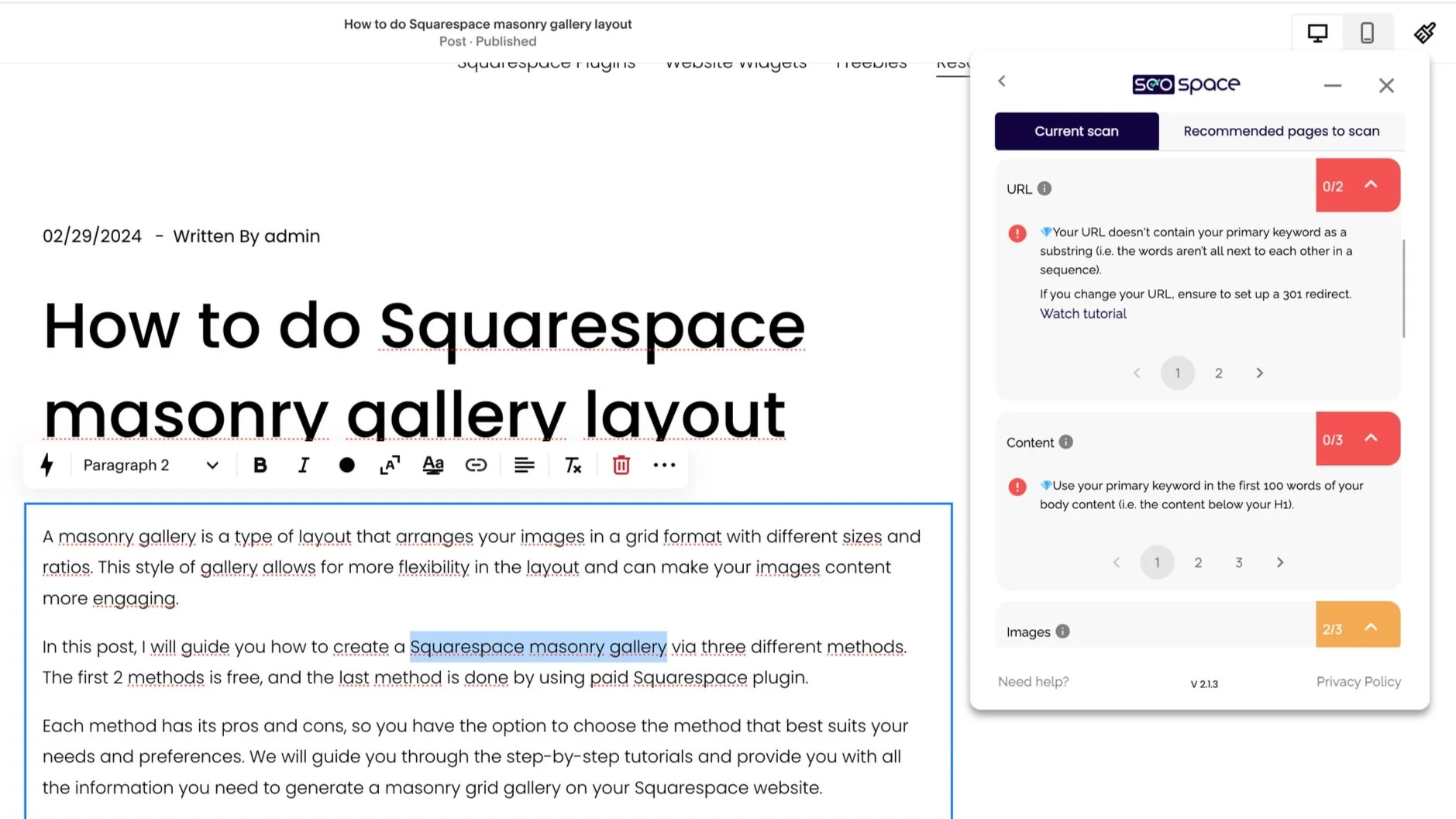Toggle bold formatting

pyautogui.click(x=260, y=465)
